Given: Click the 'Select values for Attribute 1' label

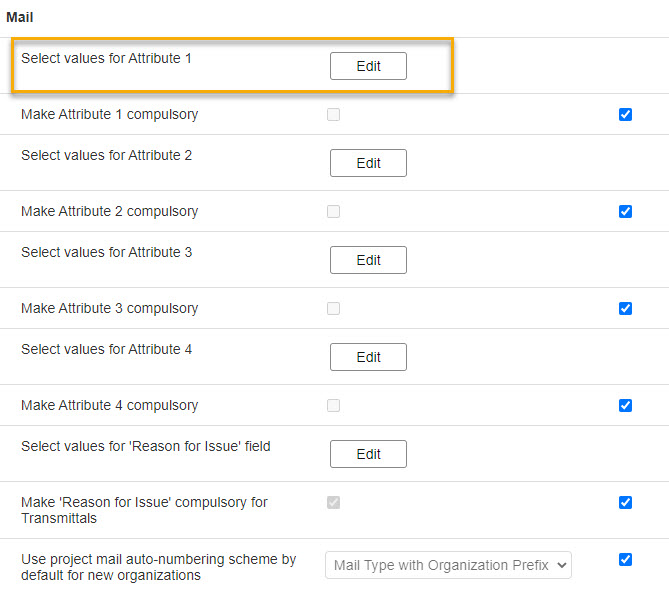Looking at the screenshot, I should pos(106,58).
